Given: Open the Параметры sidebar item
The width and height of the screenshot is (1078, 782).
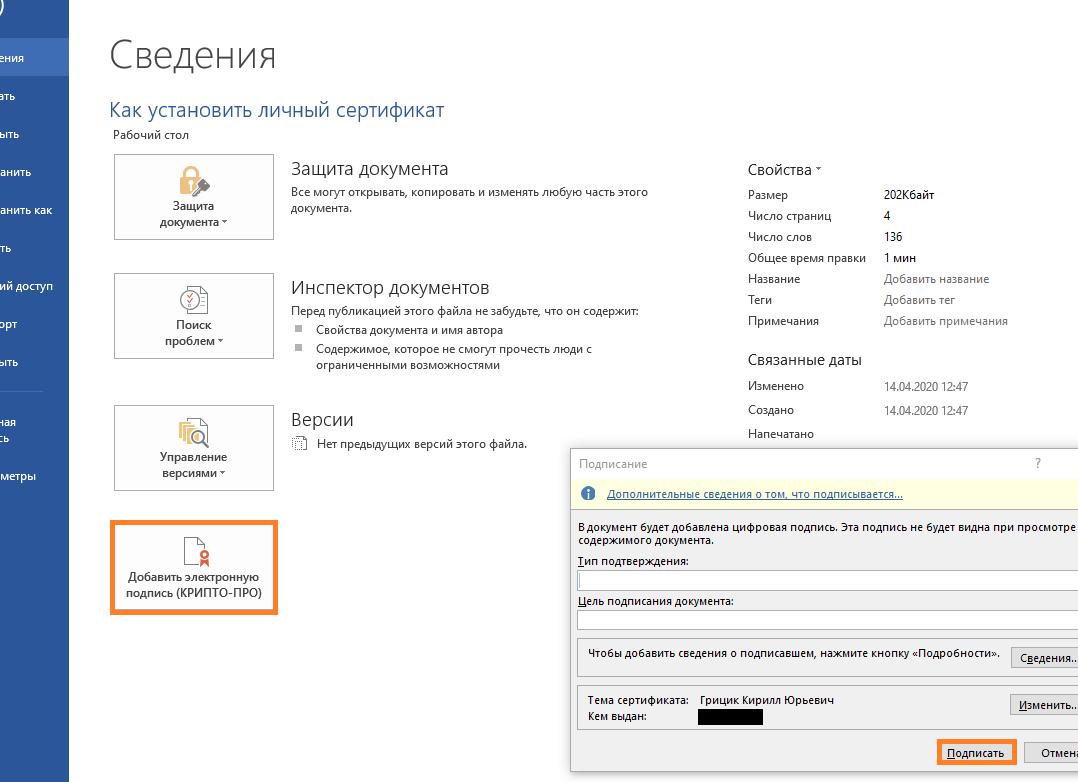Looking at the screenshot, I should [x=34, y=476].
